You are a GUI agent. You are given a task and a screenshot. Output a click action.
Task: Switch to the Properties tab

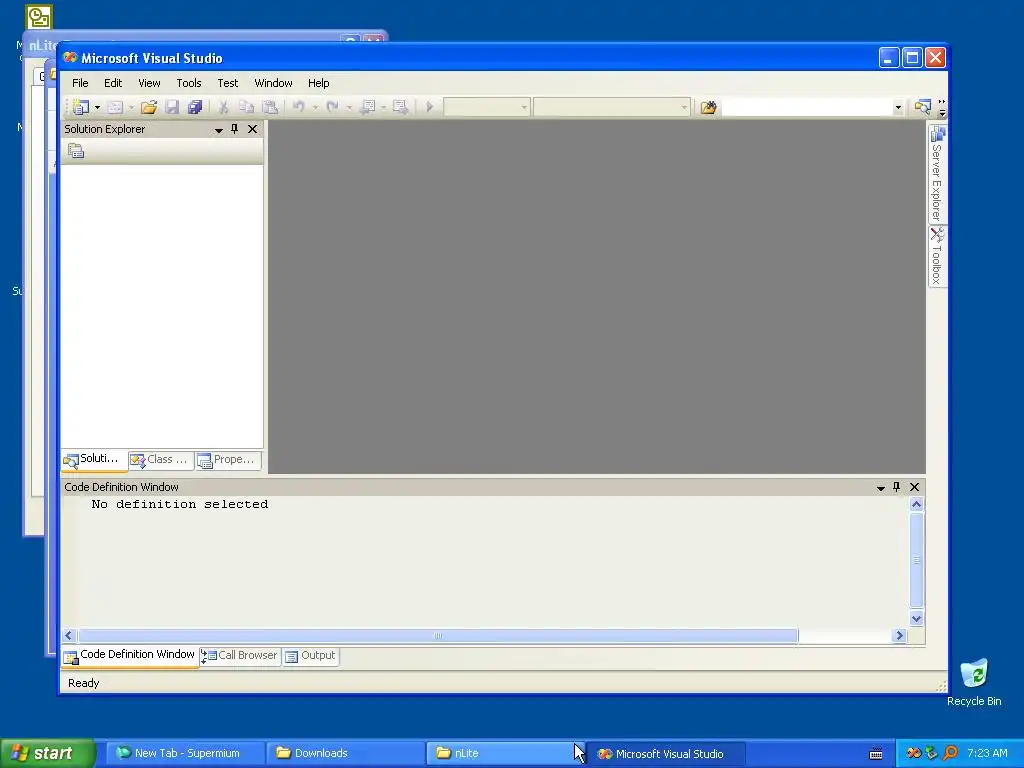[229, 460]
